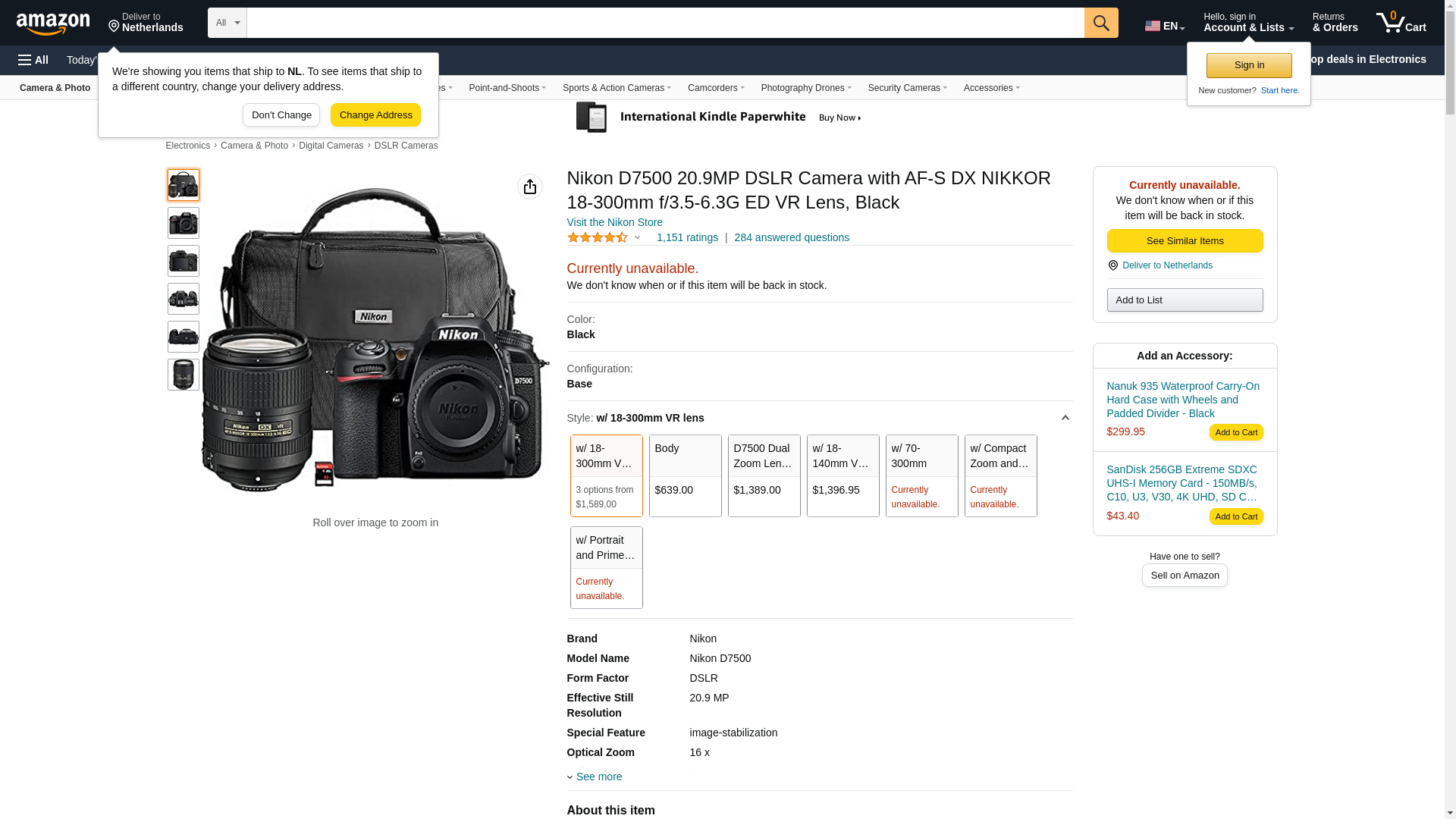Image resolution: width=1456 pixels, height=819 pixels.
Task: Click the Amazon logo icon
Action: (53, 24)
